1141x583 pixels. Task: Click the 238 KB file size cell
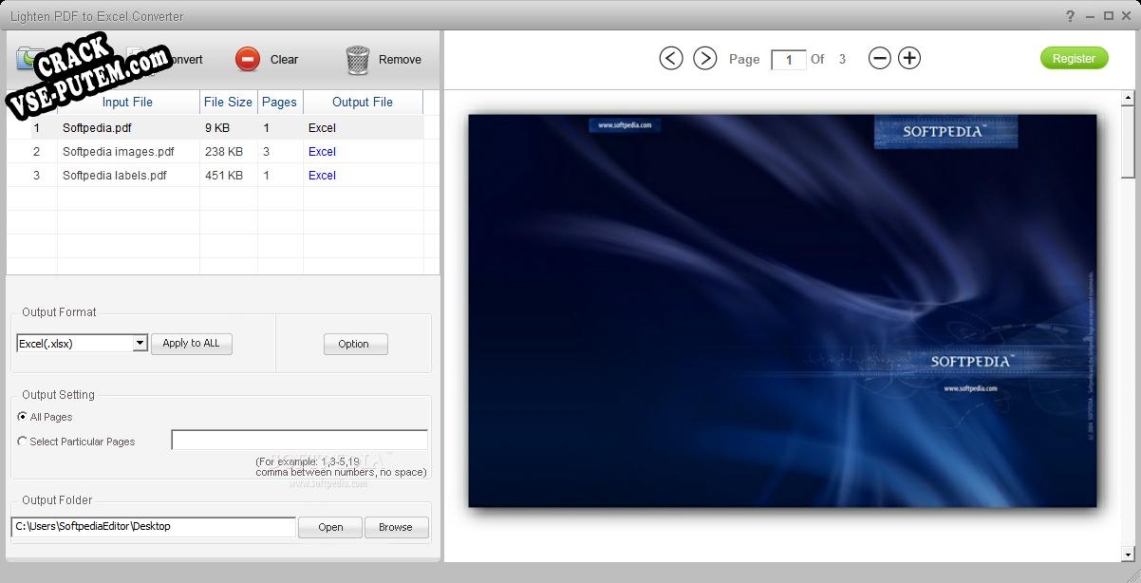point(223,151)
